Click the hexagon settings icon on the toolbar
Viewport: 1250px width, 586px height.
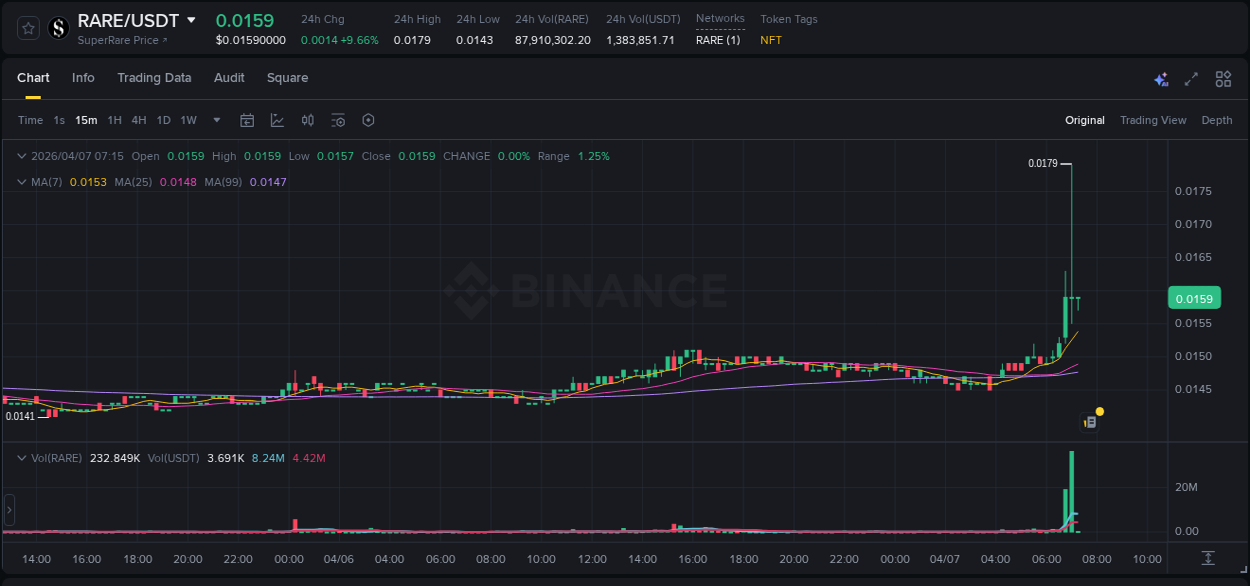(x=368, y=120)
